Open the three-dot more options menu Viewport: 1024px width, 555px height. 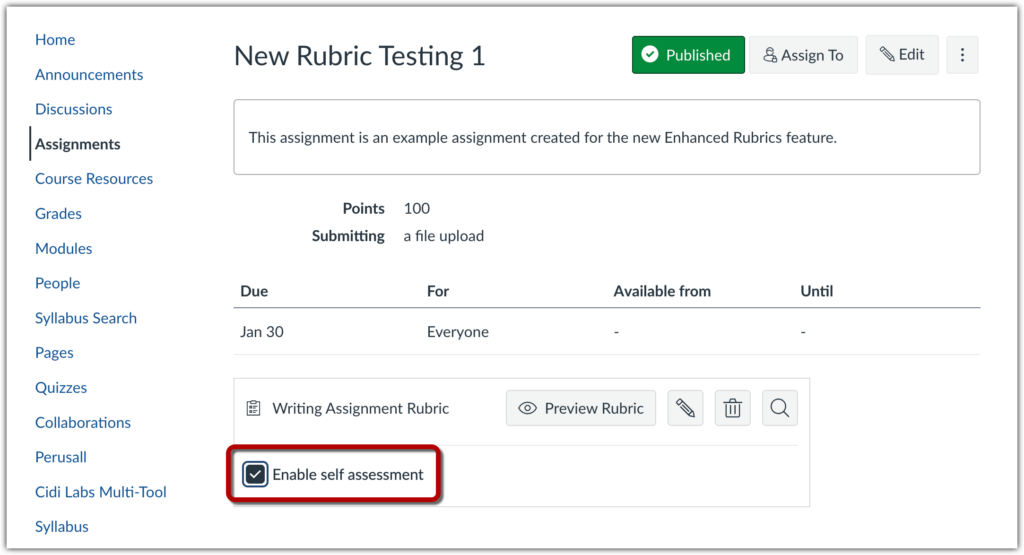click(x=962, y=55)
